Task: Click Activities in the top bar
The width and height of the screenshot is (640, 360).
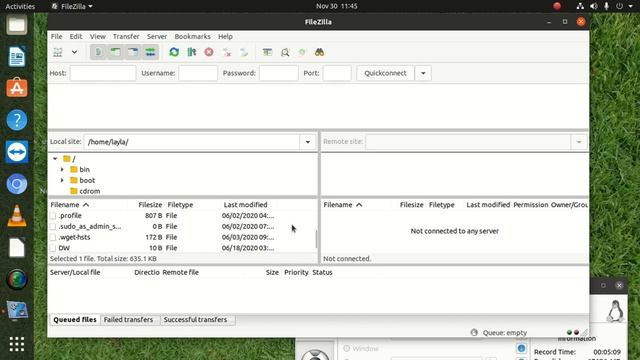Action: pos(20,6)
